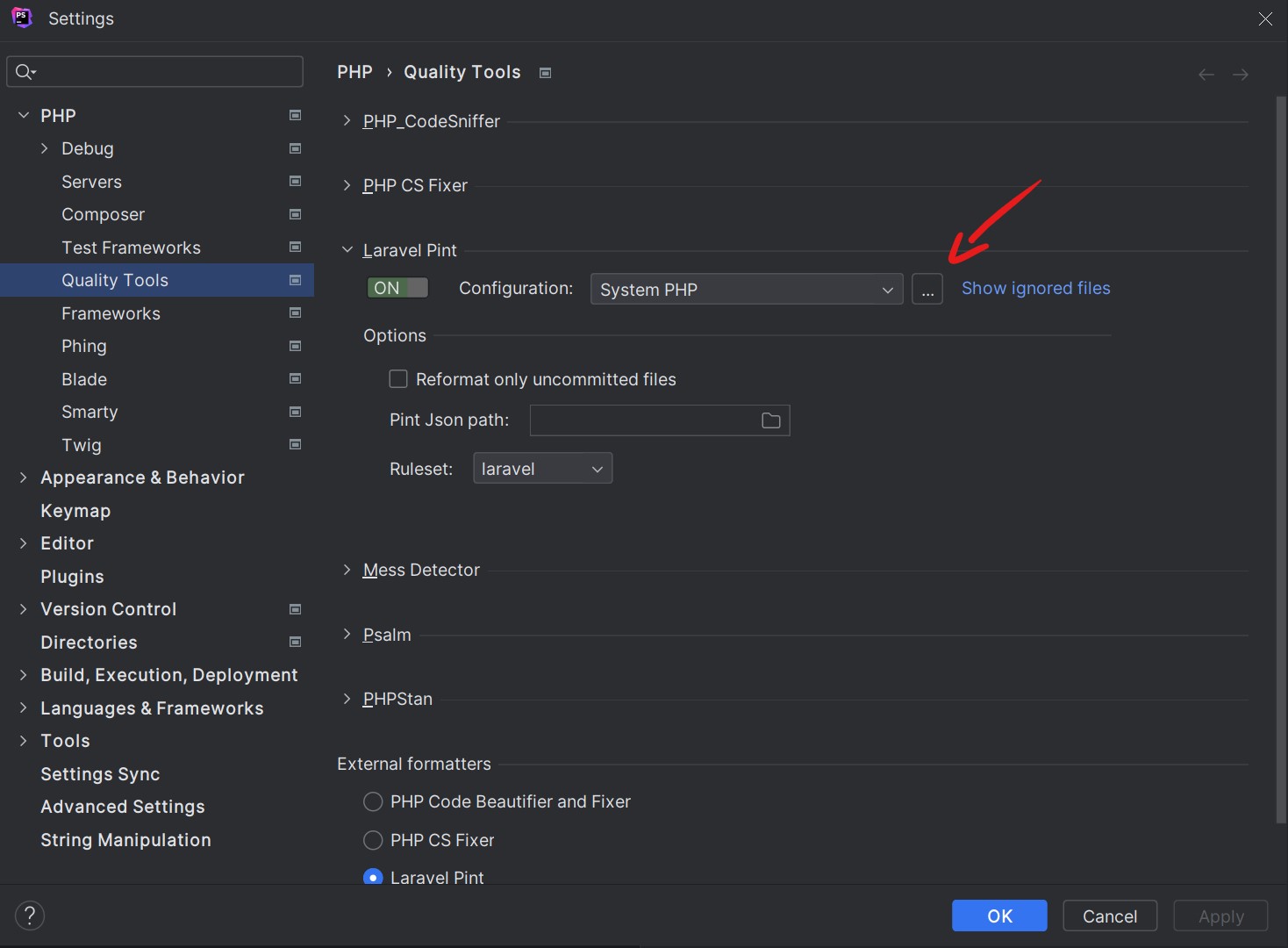Toggle Laravel Pint ON switch

pos(397,288)
